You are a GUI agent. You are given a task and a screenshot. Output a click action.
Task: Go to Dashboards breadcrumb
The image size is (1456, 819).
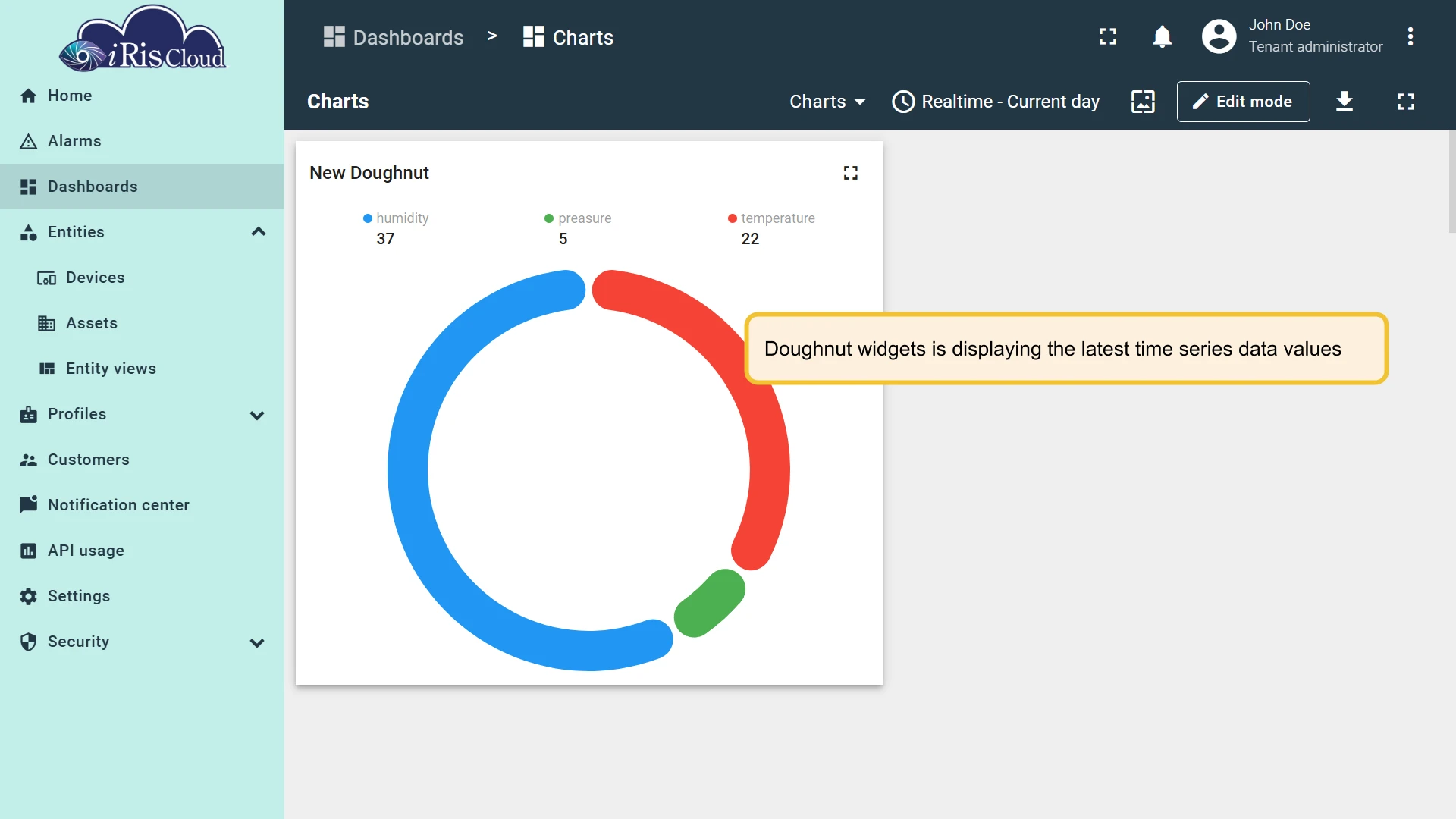coord(393,37)
